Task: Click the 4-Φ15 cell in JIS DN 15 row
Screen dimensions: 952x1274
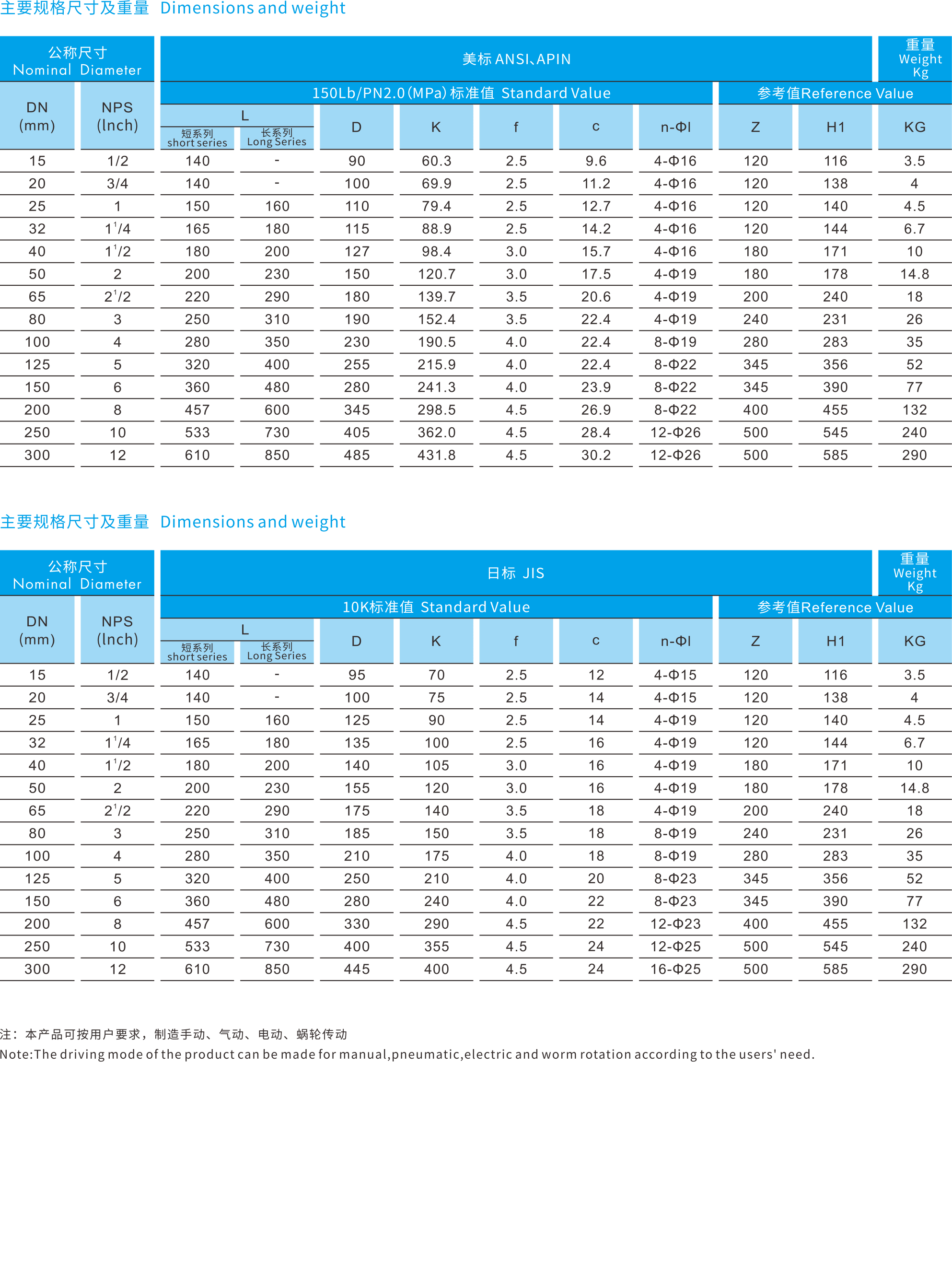Action: point(675,675)
